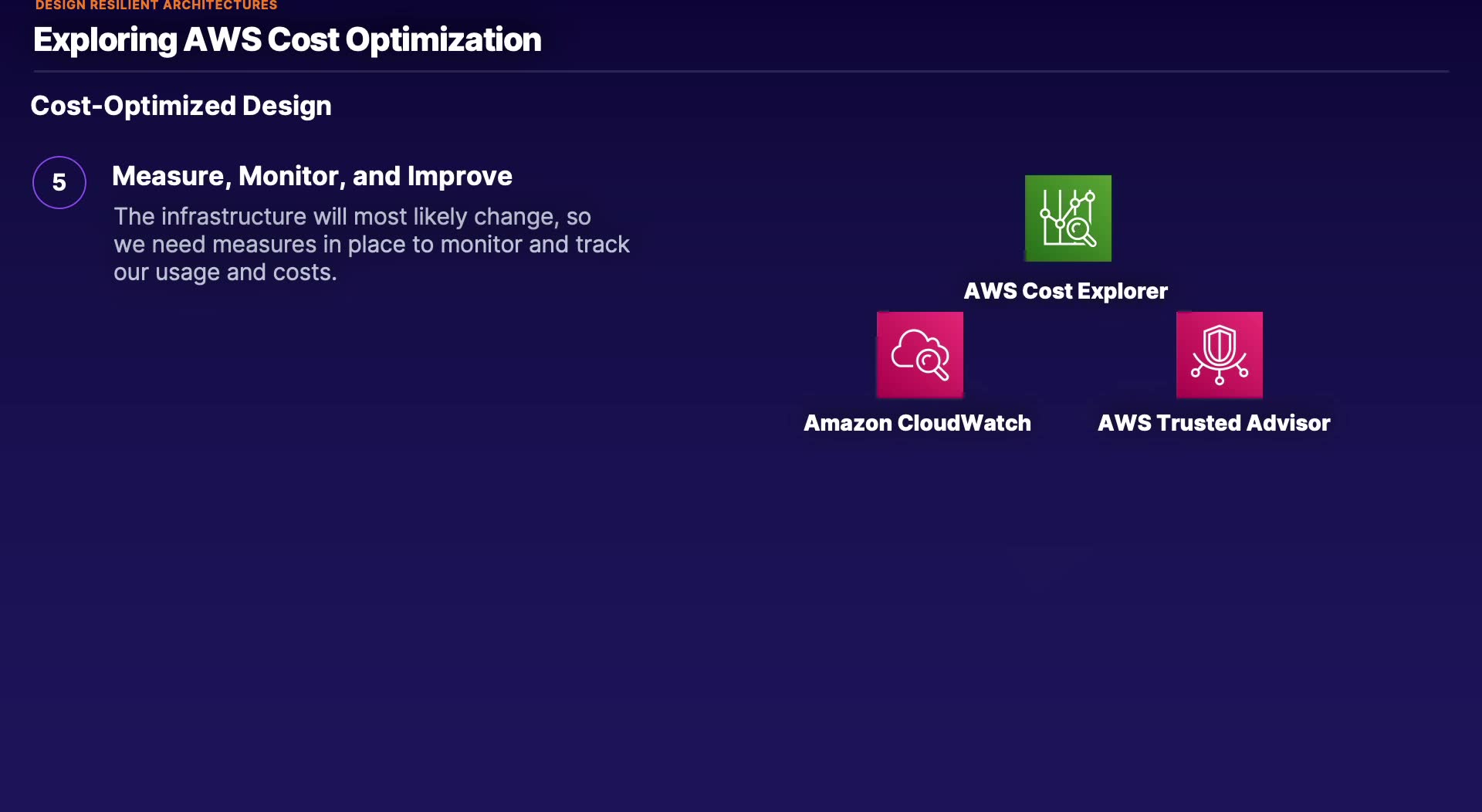Click the "Amazon CloudWatch" label
This screenshot has height=812, width=1482.
pyautogui.click(x=917, y=423)
